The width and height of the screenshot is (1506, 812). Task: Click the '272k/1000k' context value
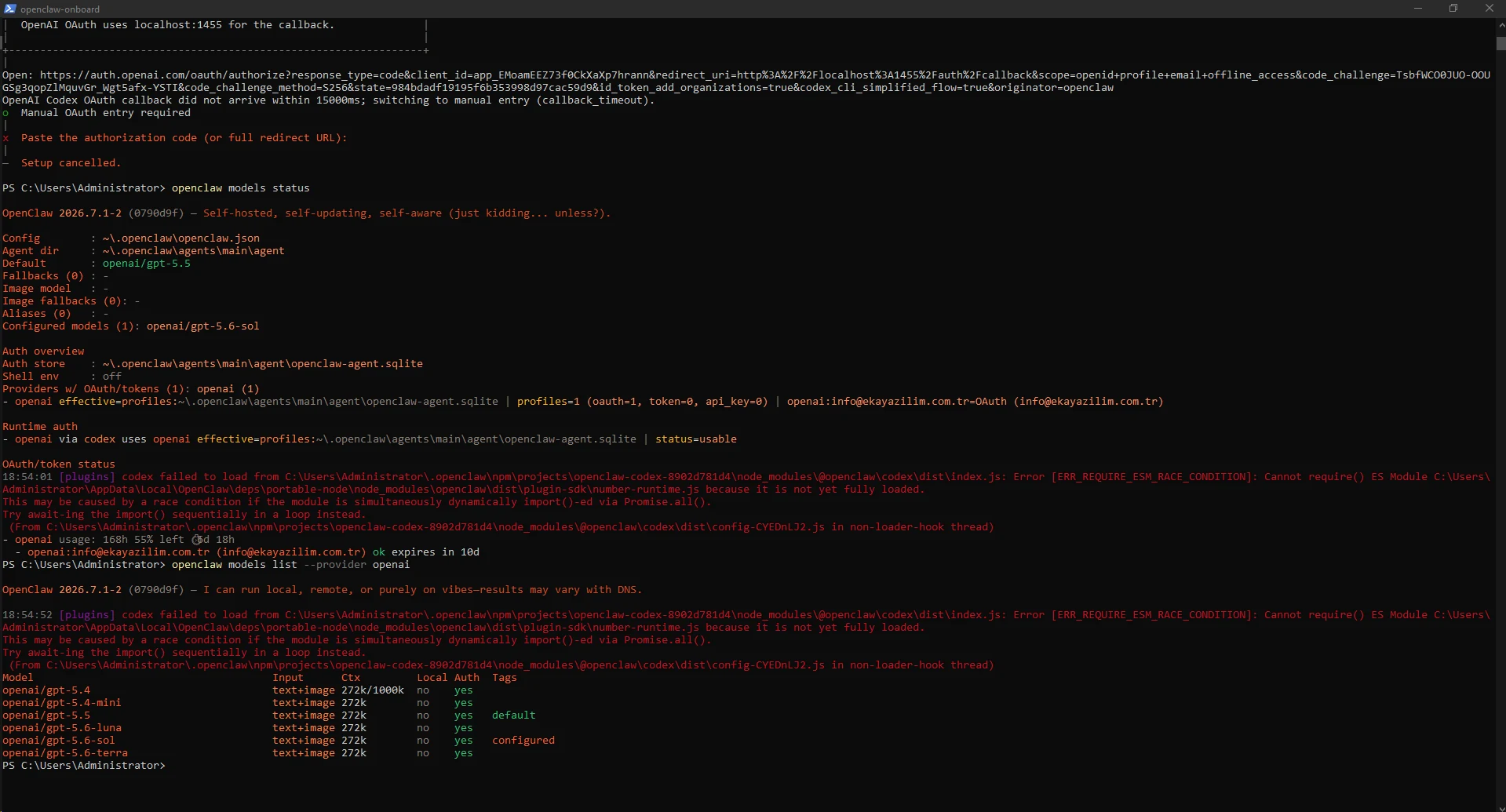coord(373,690)
